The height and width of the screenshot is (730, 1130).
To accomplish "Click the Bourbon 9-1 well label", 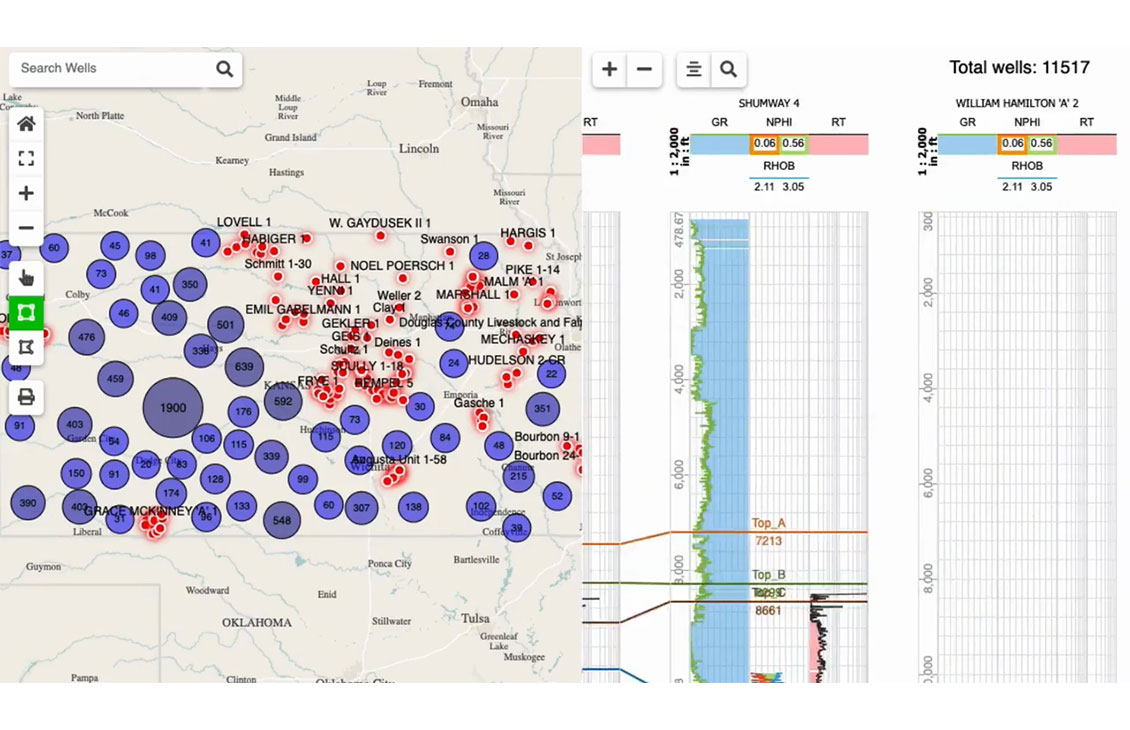I will tap(547, 437).
